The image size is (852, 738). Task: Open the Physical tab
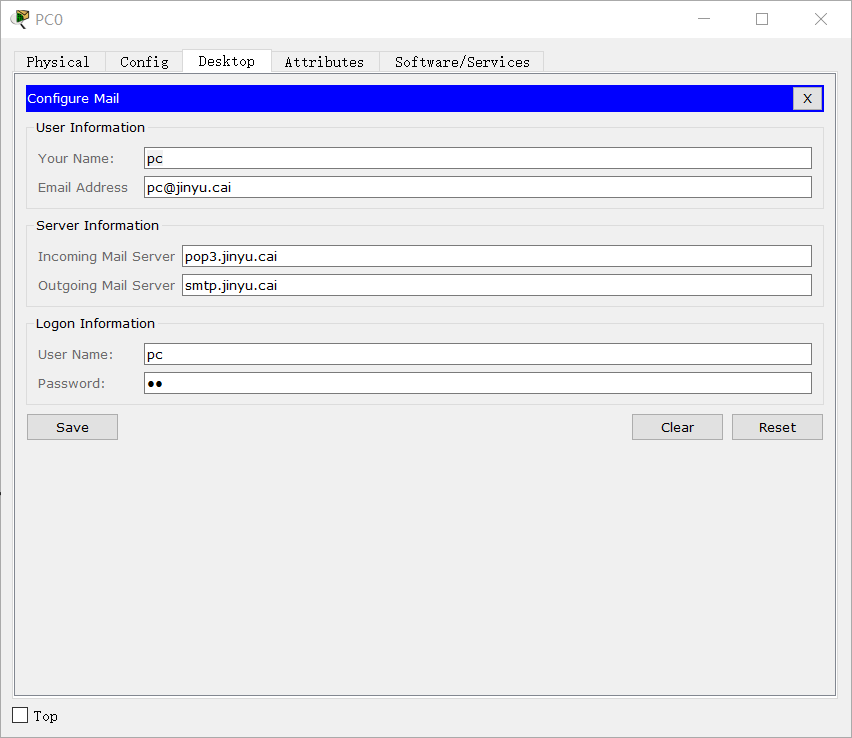(x=59, y=62)
